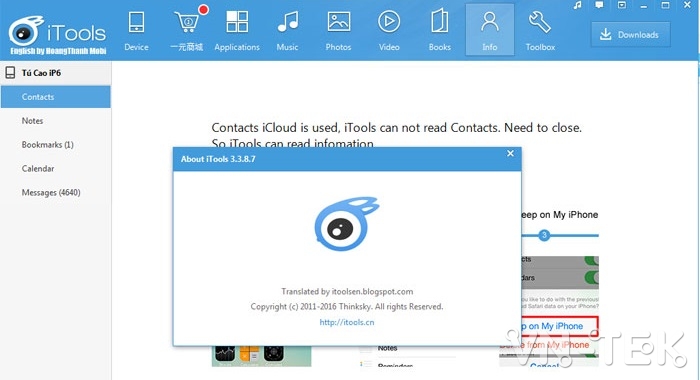Click the chat bubble feedback icon

click(600, 5)
